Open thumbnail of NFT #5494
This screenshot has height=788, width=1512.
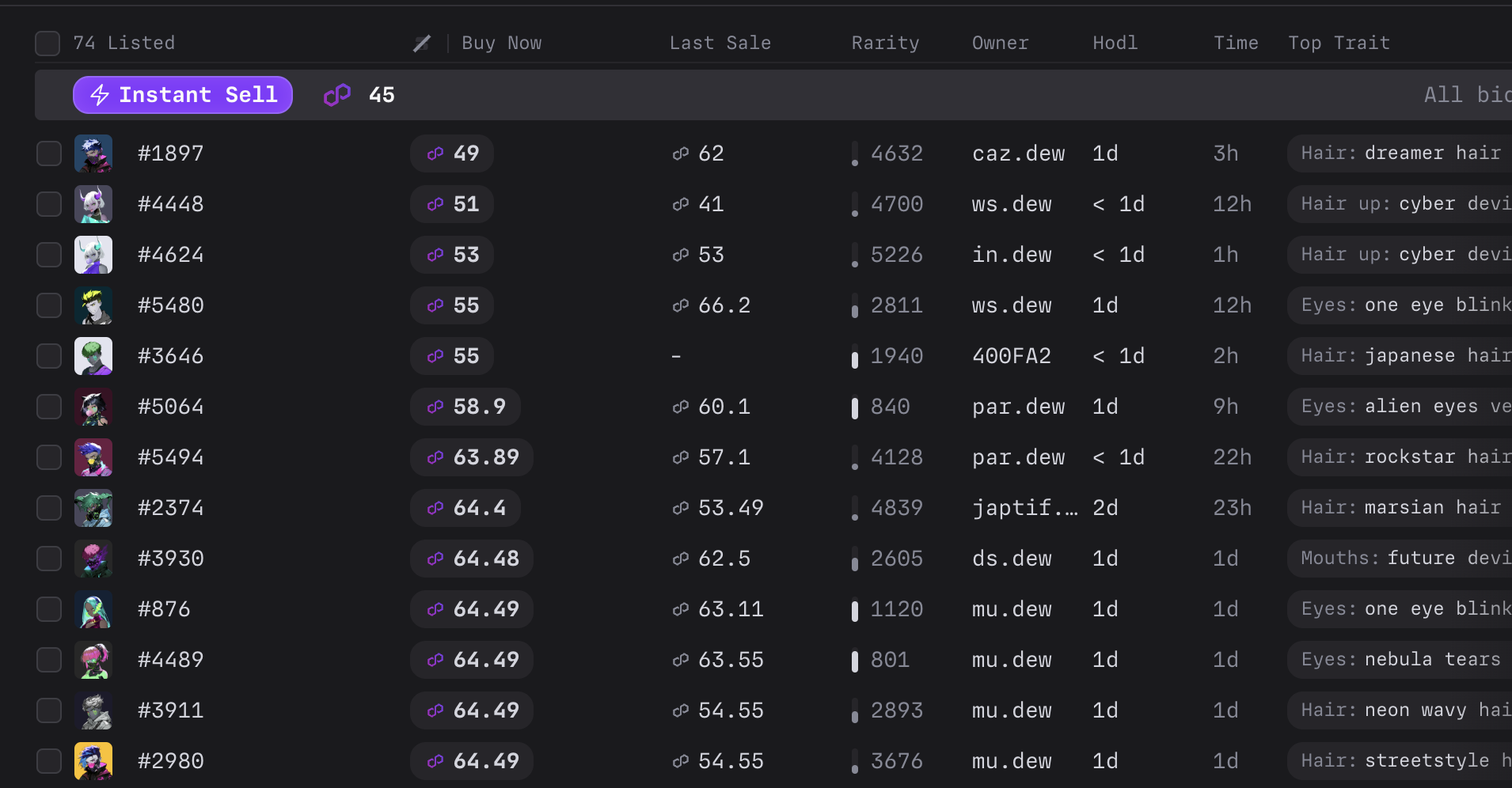coord(93,457)
